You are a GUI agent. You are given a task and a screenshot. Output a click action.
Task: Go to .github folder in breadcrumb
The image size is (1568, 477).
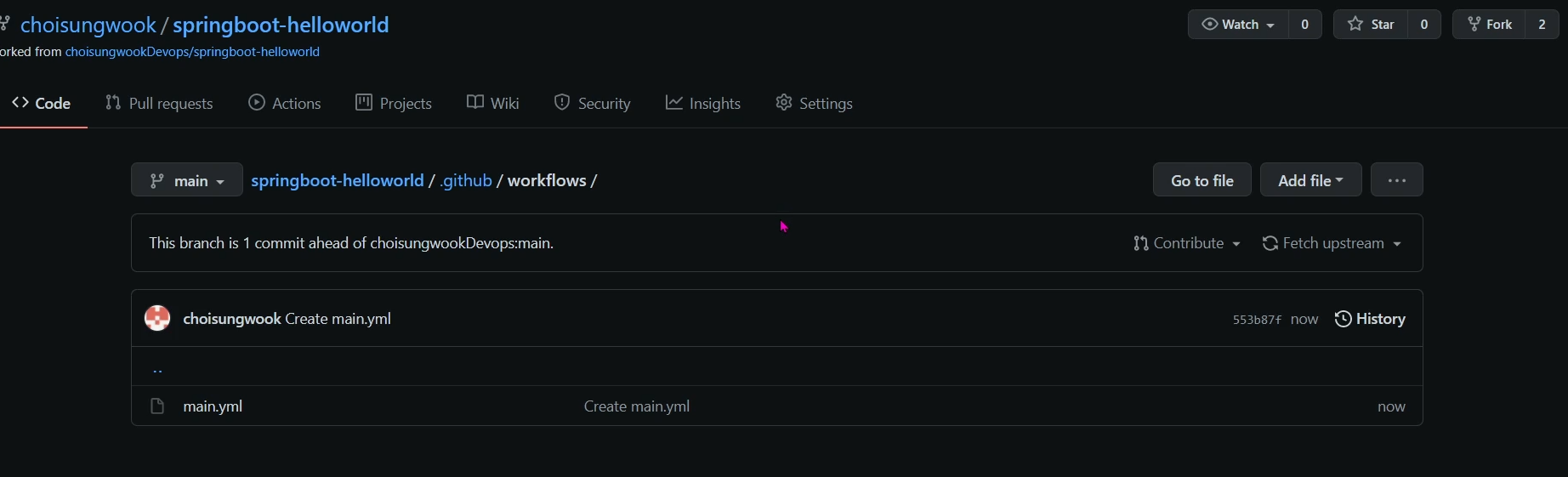[x=466, y=180]
